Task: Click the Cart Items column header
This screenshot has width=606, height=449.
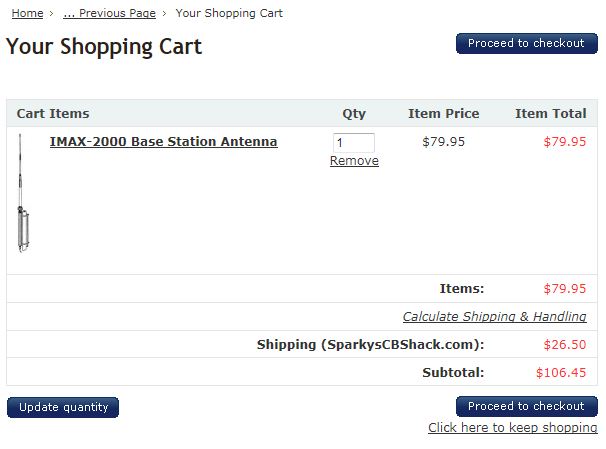Action: [x=53, y=114]
